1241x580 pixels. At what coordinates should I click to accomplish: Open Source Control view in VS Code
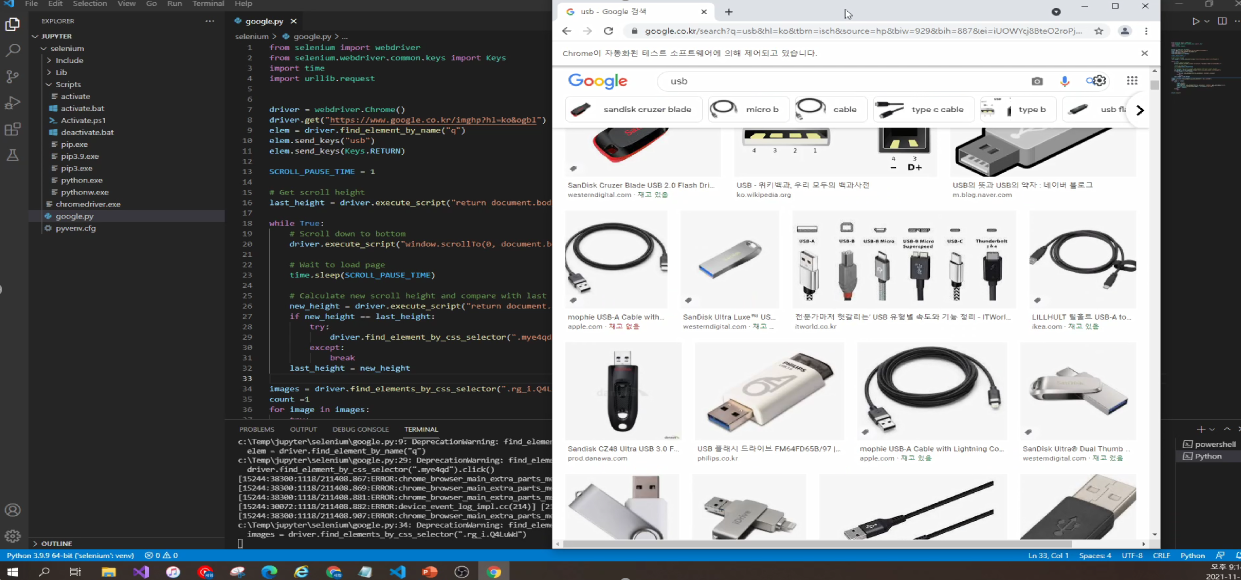tap(13, 76)
